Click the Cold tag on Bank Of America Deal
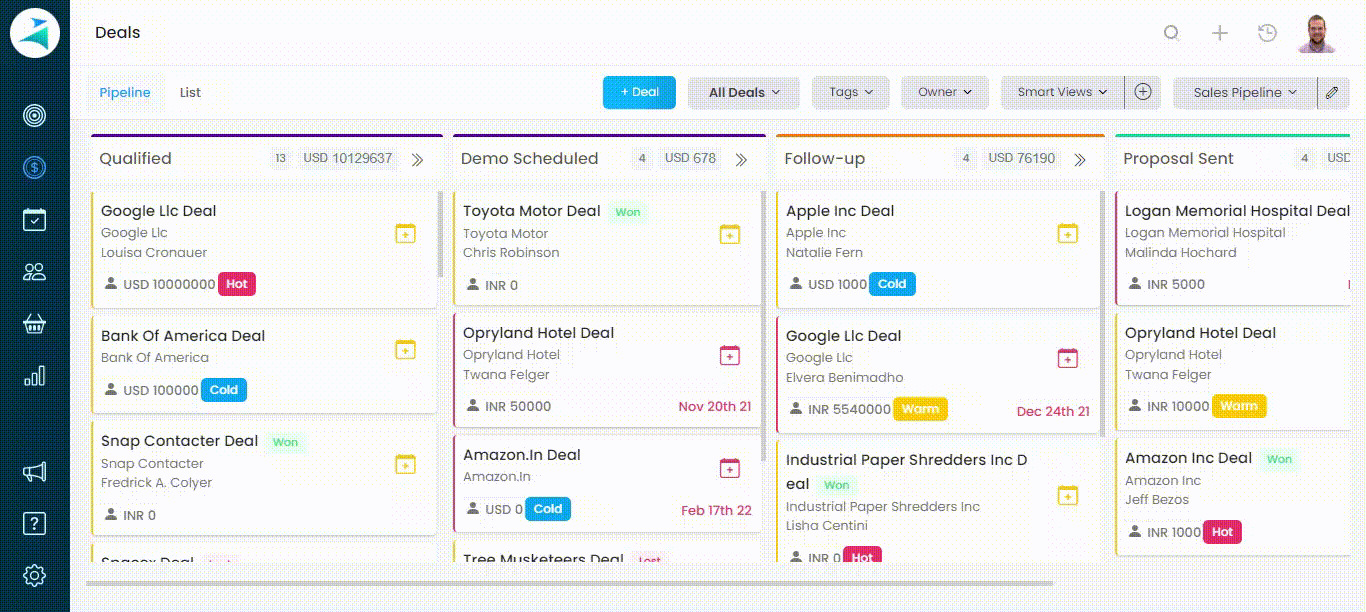The height and width of the screenshot is (612, 1366). [224, 390]
